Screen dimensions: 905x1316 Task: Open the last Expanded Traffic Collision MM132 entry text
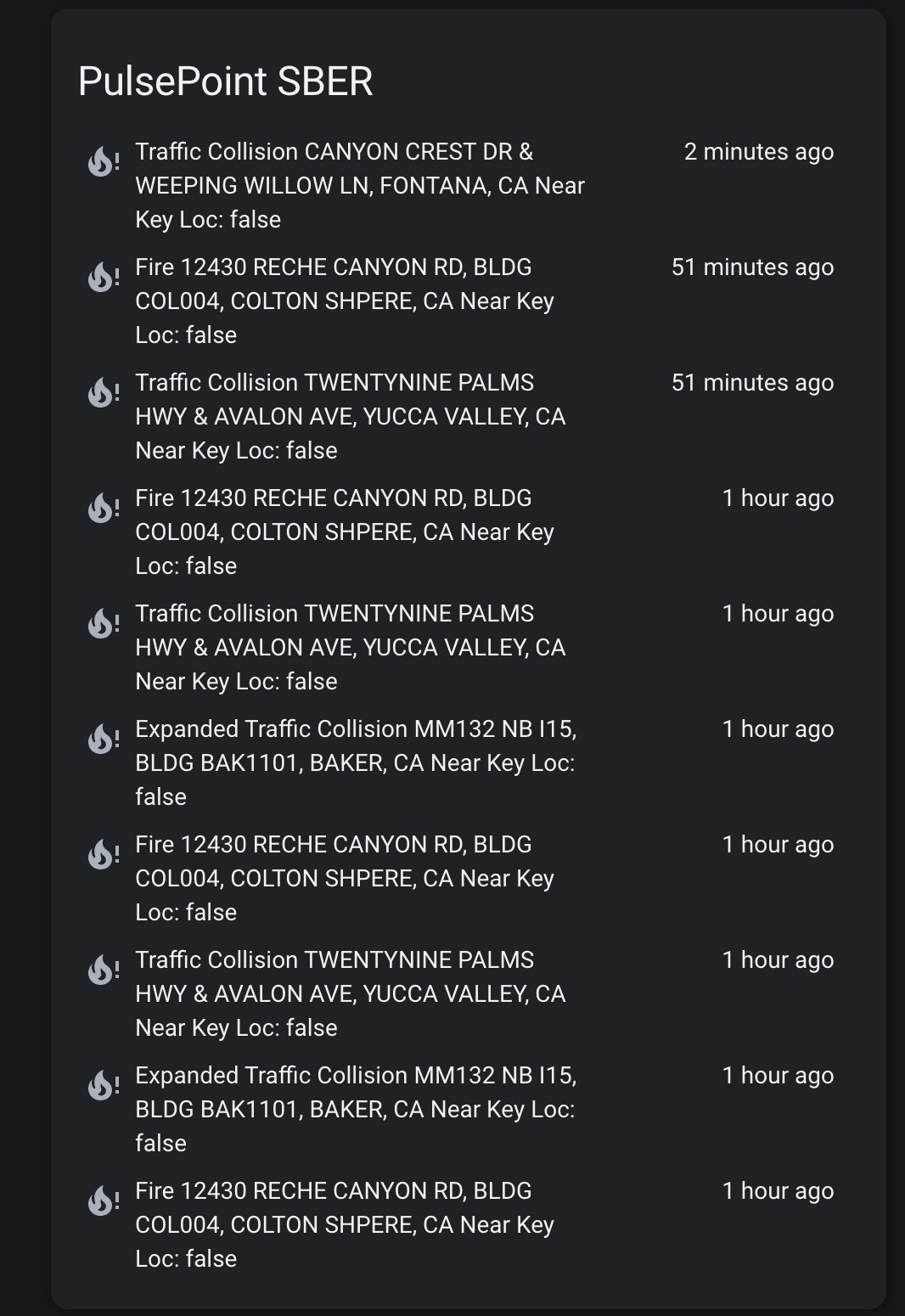pyautogui.click(x=355, y=1109)
